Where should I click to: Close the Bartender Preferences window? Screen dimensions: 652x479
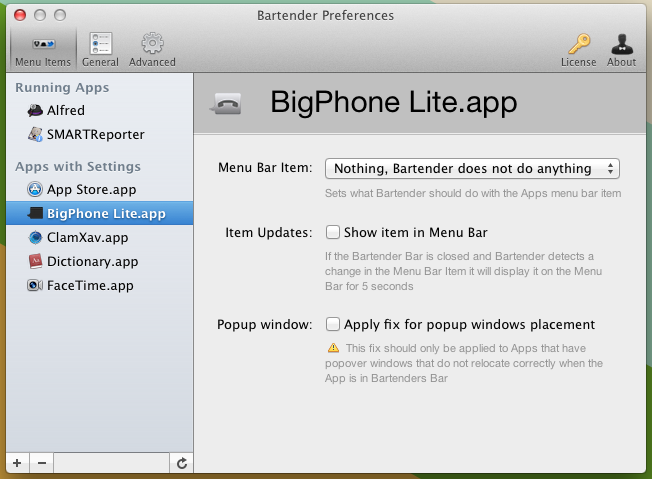(20, 15)
